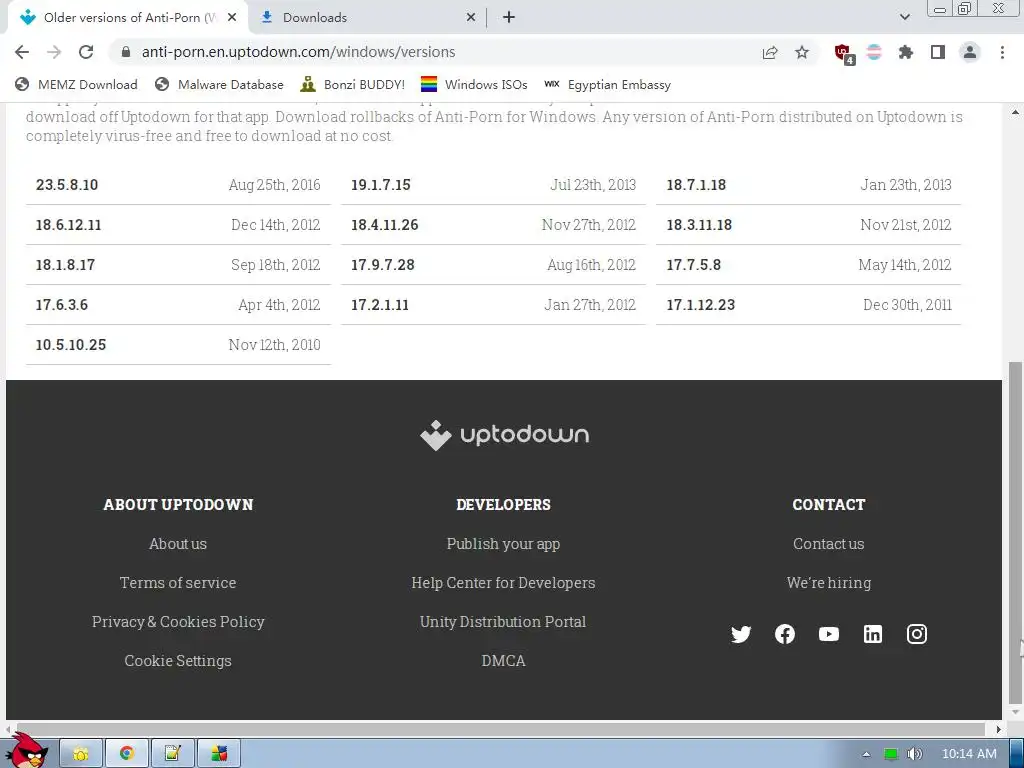Viewport: 1024px width, 768px height.
Task: Click the vertical page scrollbar thumb
Action: pos(1015,532)
